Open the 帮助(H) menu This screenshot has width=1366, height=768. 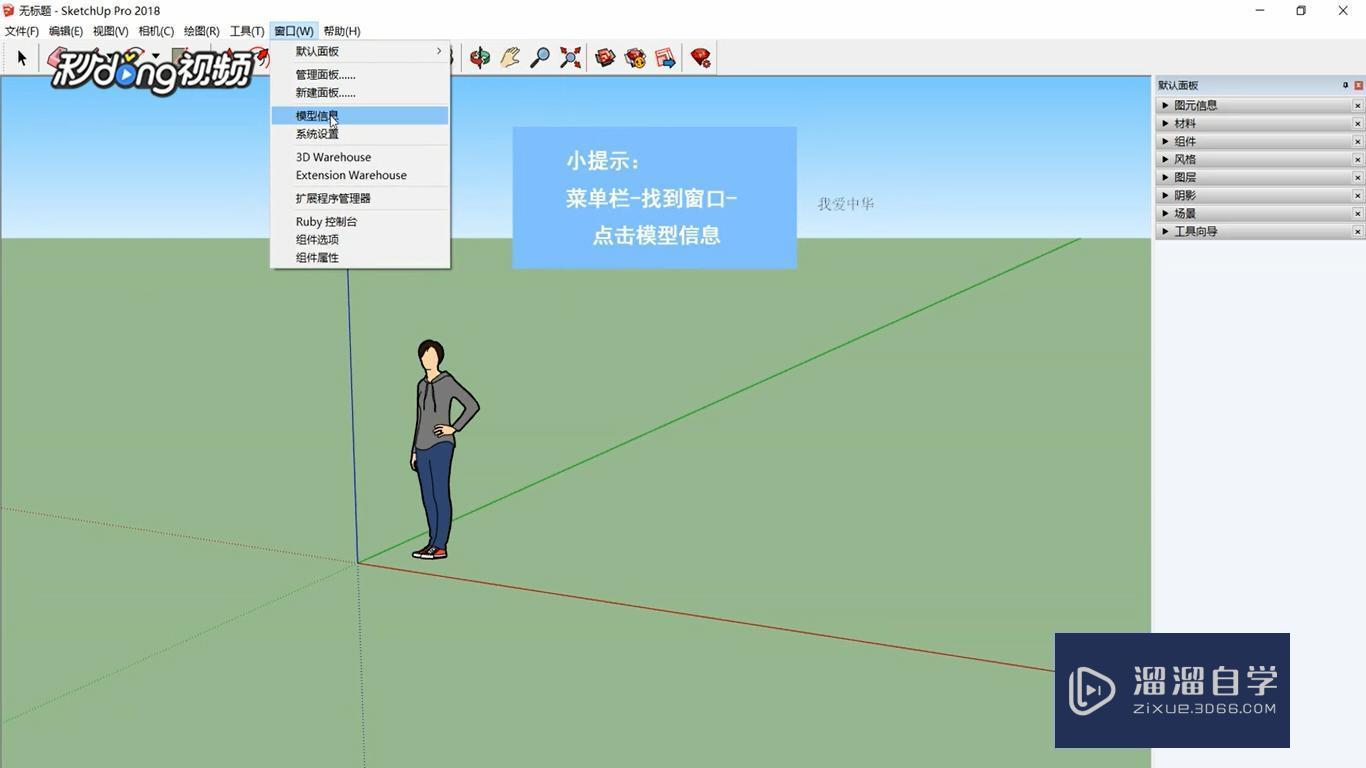tap(342, 31)
